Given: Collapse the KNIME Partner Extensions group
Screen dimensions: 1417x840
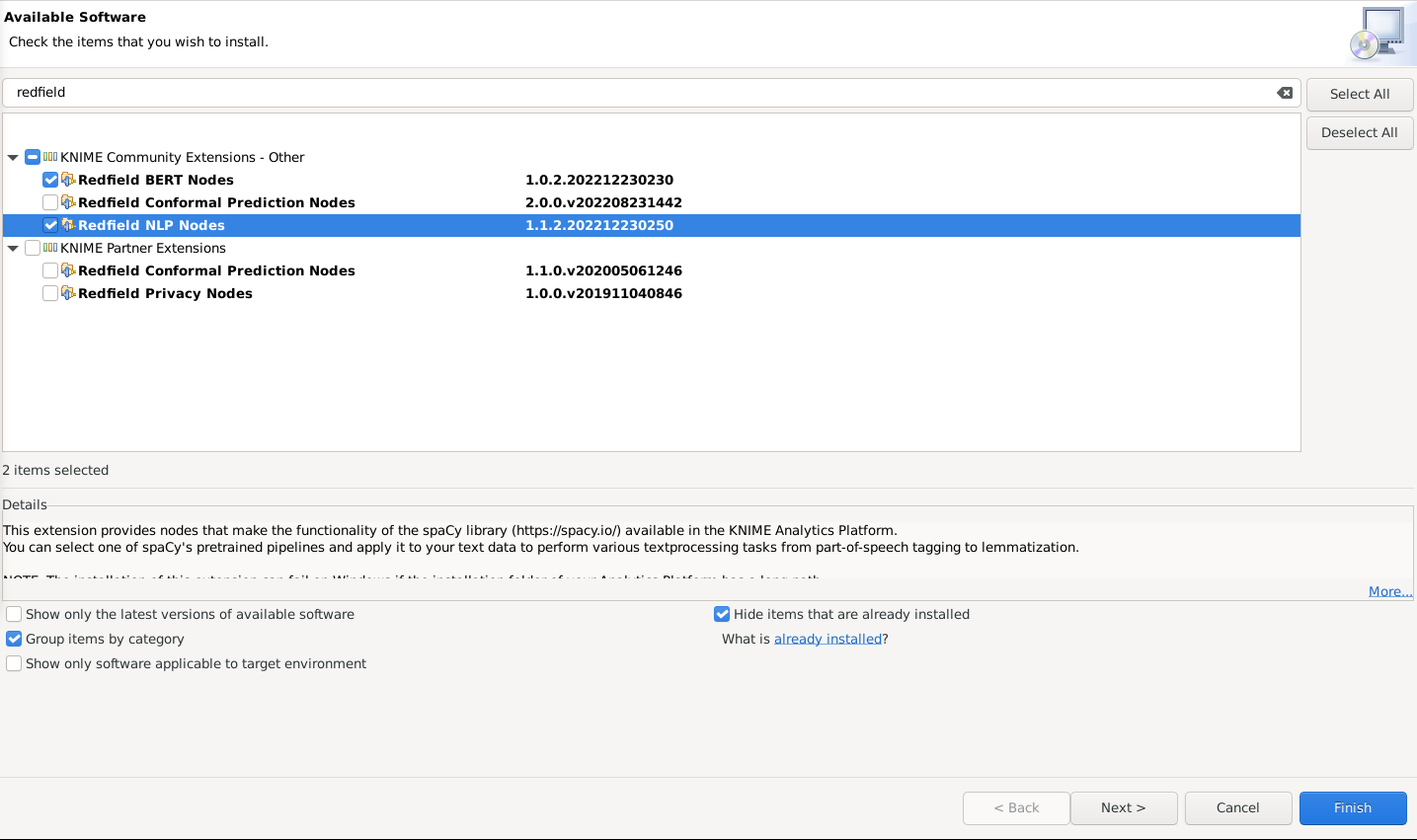Looking at the screenshot, I should [x=13, y=248].
